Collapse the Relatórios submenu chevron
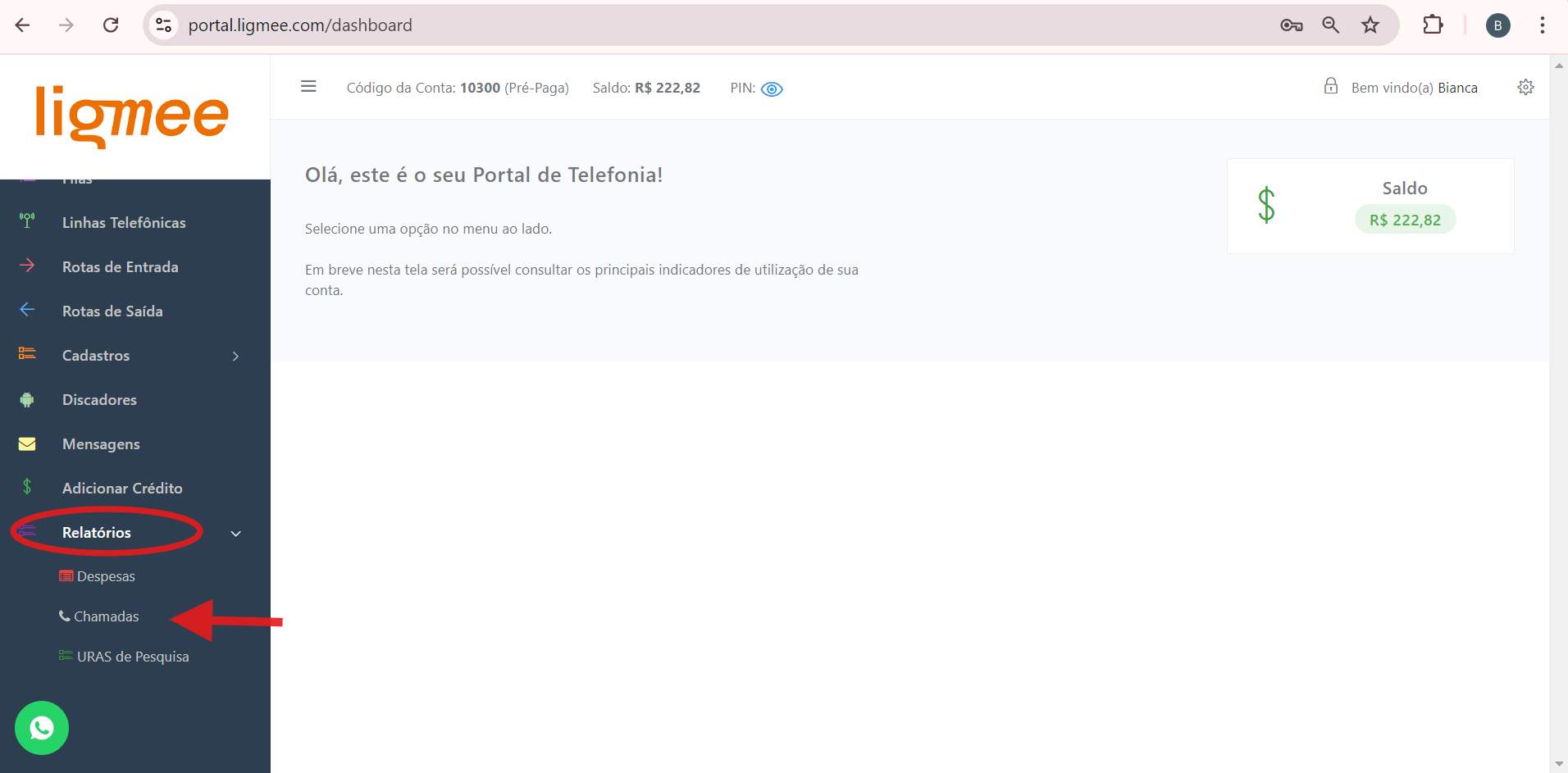The height and width of the screenshot is (773, 1568). pos(236,534)
